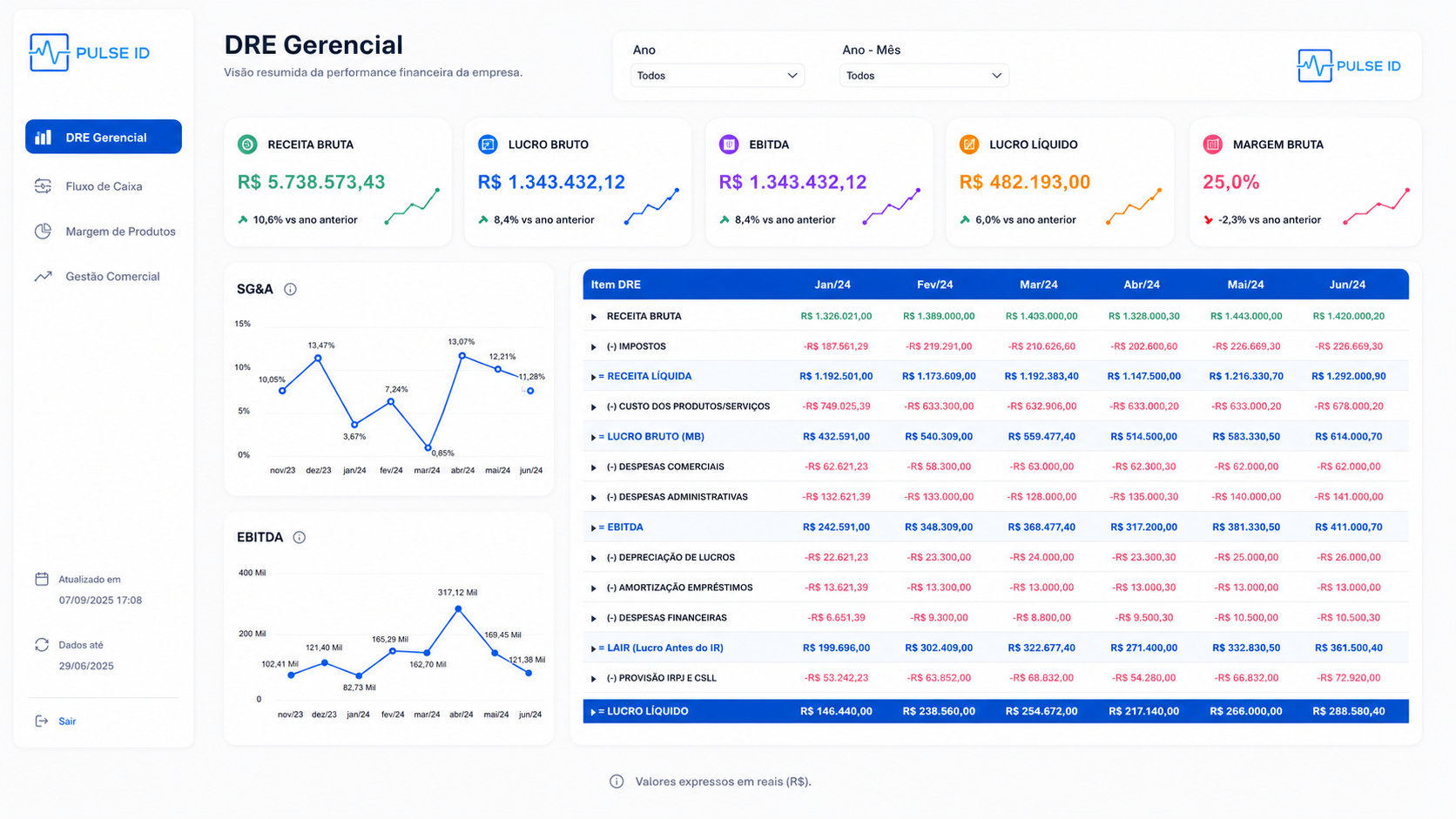Click the 317,12 Mil point in EBITDA chart
Image resolution: width=1456 pixels, height=819 pixels.
[x=458, y=609]
